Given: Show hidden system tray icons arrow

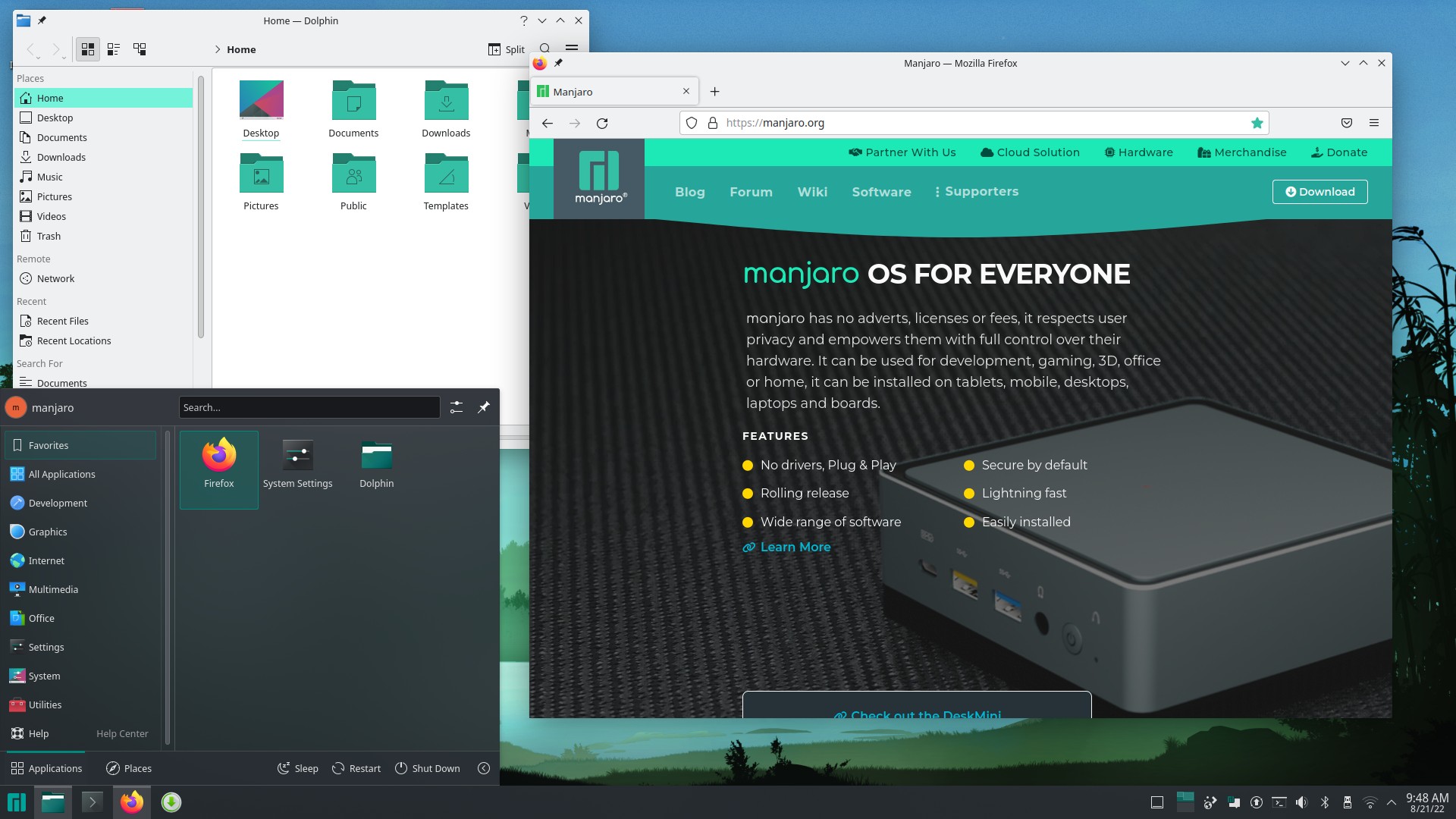Looking at the screenshot, I should tap(1392, 802).
